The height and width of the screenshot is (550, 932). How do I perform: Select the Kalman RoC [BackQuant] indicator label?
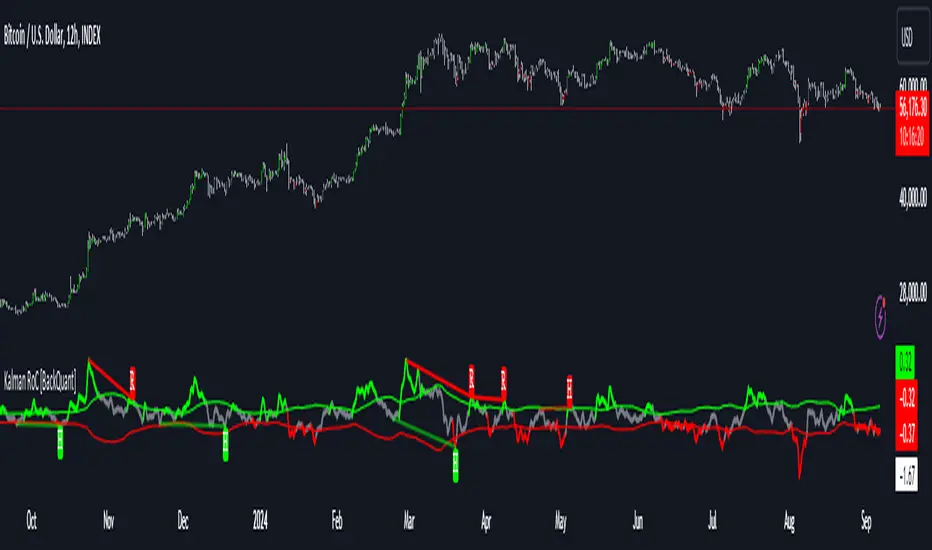coord(40,381)
